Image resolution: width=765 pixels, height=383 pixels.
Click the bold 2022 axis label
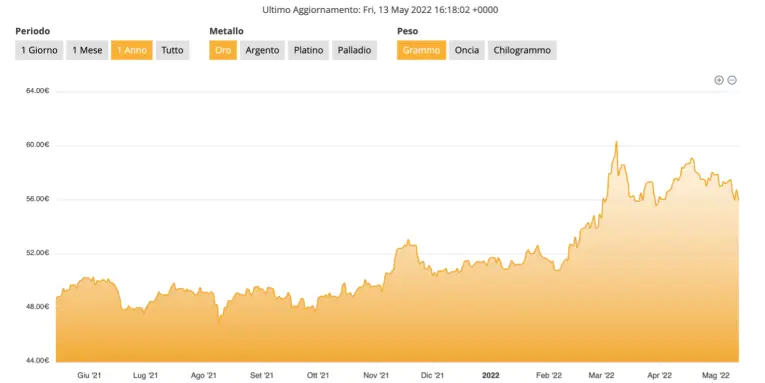491,375
